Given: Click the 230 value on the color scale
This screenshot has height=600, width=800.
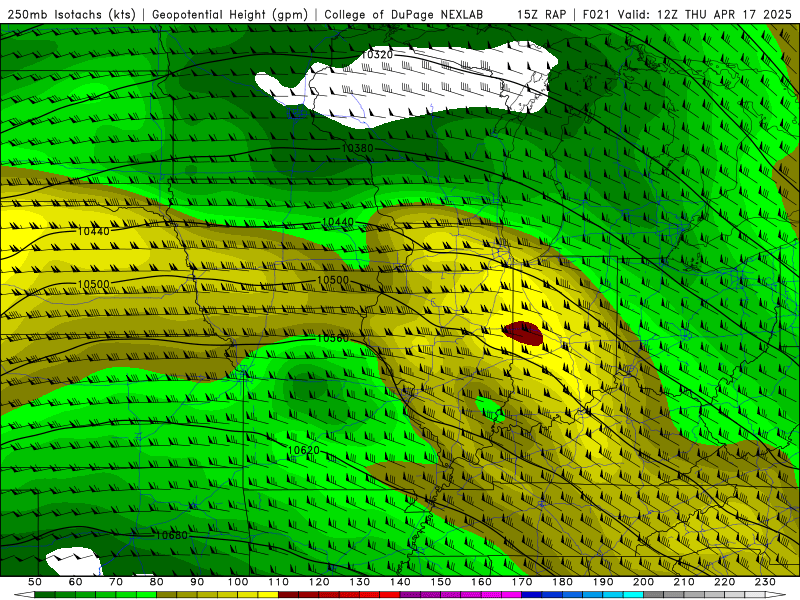Looking at the screenshot, I should pos(765,582).
